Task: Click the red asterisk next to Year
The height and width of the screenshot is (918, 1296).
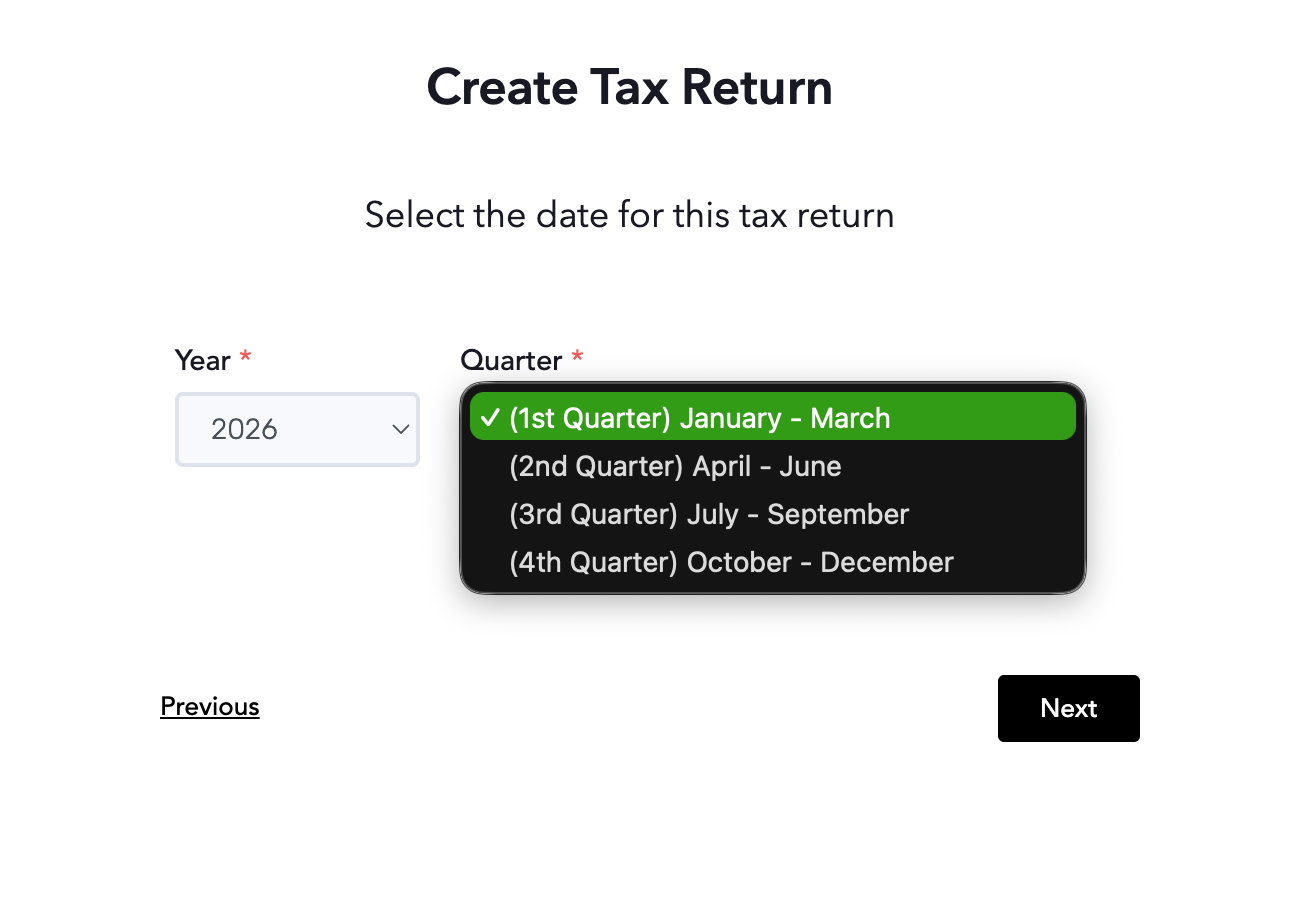Action: tap(245, 358)
